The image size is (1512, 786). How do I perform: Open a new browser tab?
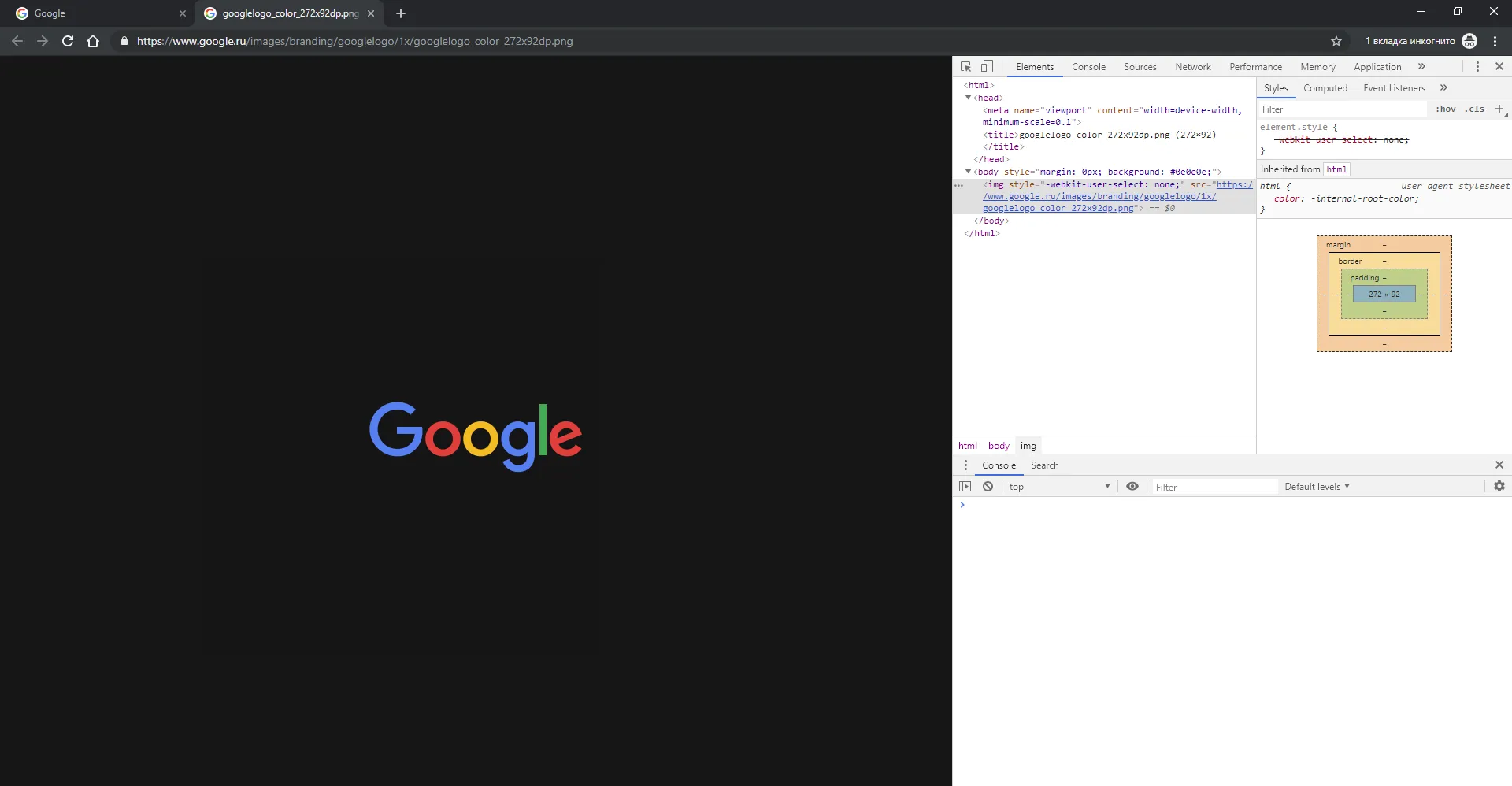point(401,13)
